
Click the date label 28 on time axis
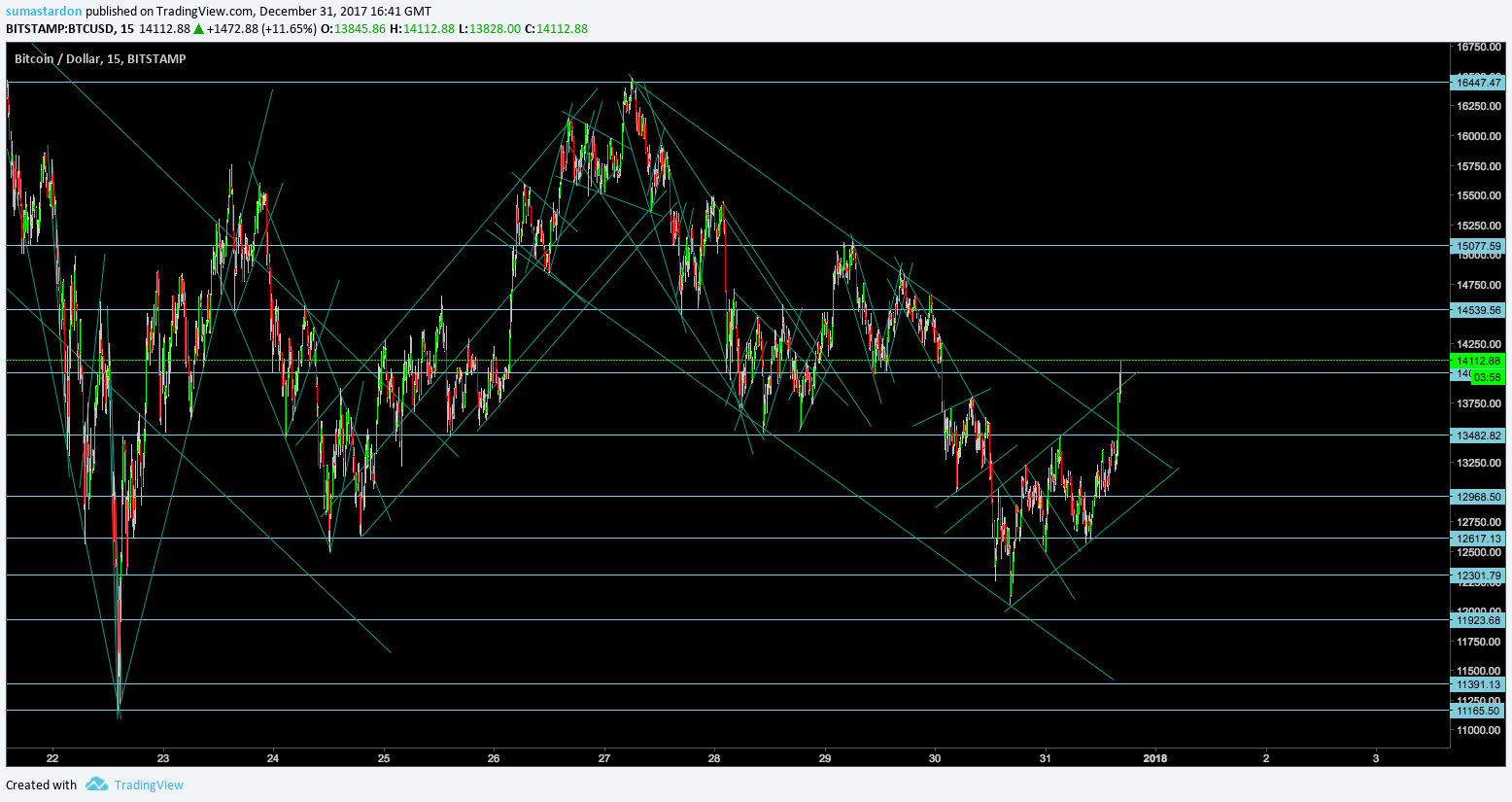tap(714, 758)
